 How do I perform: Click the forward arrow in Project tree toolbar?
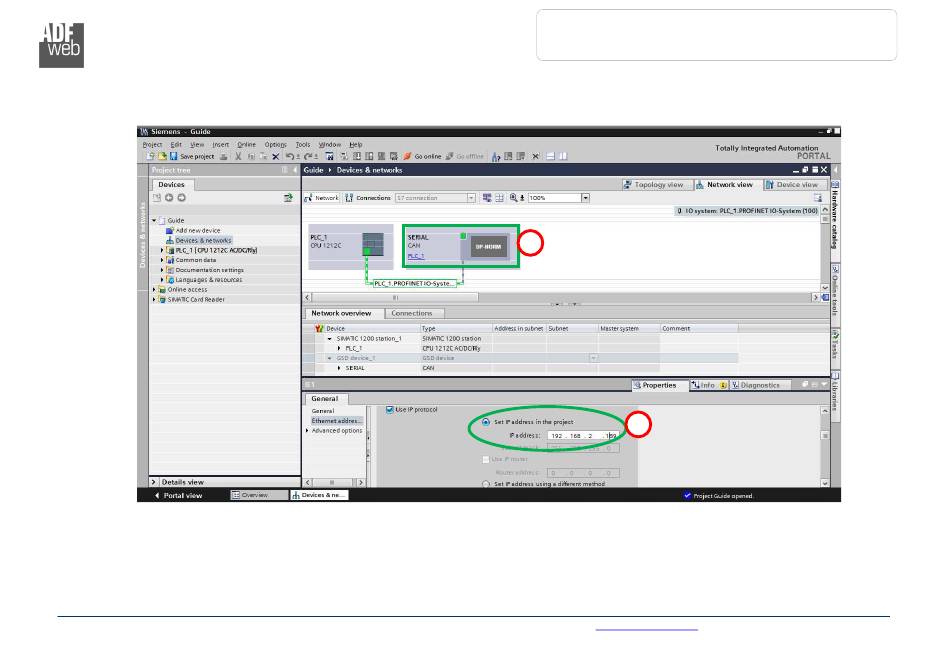[181, 197]
